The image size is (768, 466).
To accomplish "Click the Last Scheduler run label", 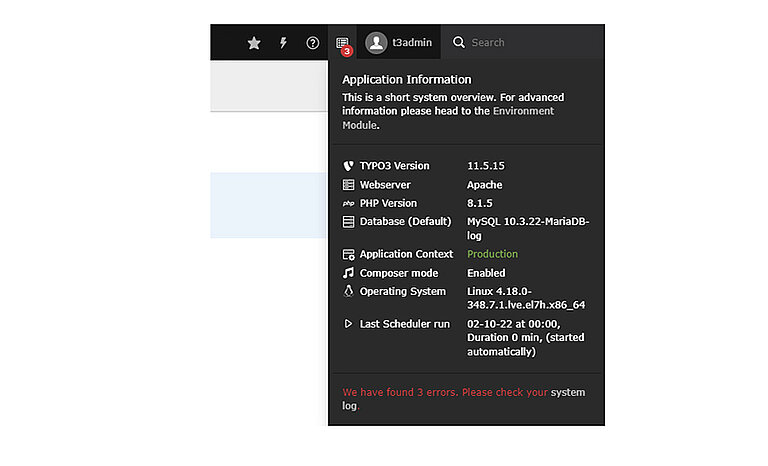I will coord(405,324).
